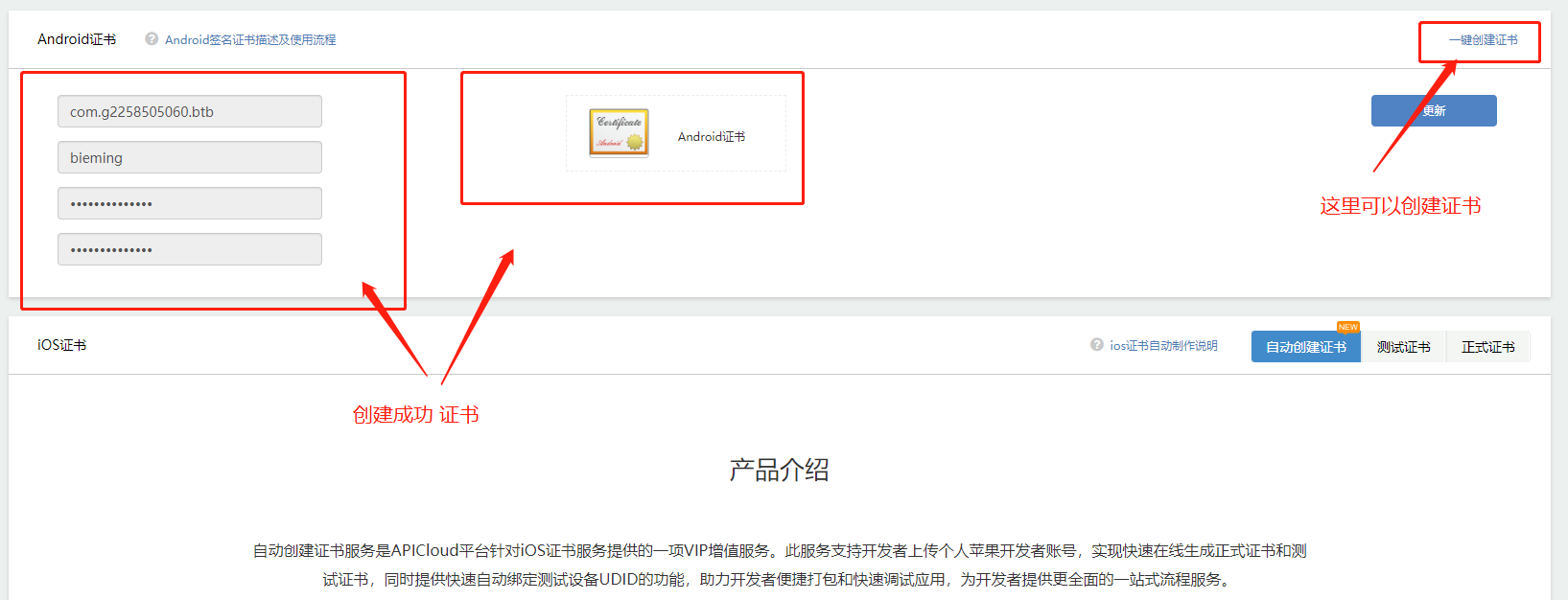This screenshot has width=1568, height=600.
Task: Click the bieming alias input field
Action: (x=190, y=157)
